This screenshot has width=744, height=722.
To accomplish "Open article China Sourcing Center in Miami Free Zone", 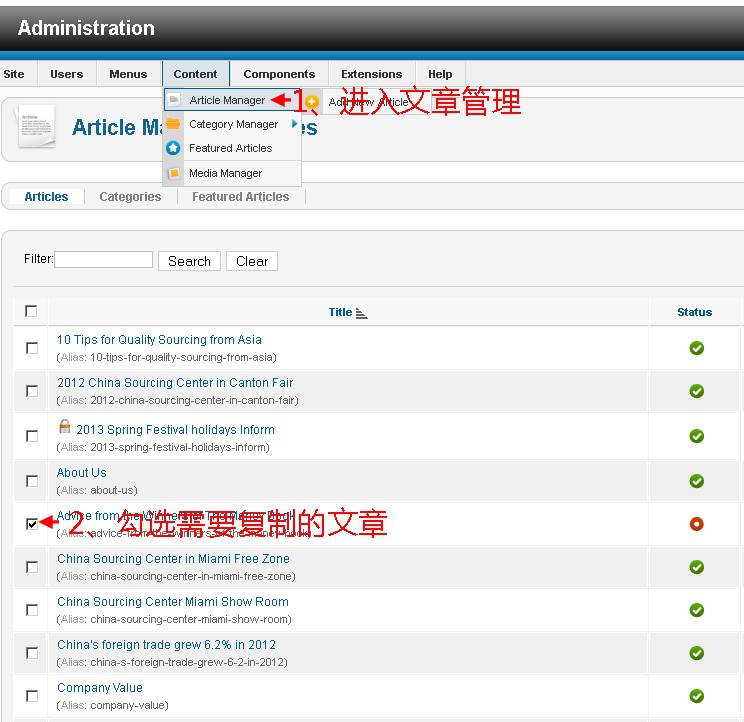I will pos(173,559).
